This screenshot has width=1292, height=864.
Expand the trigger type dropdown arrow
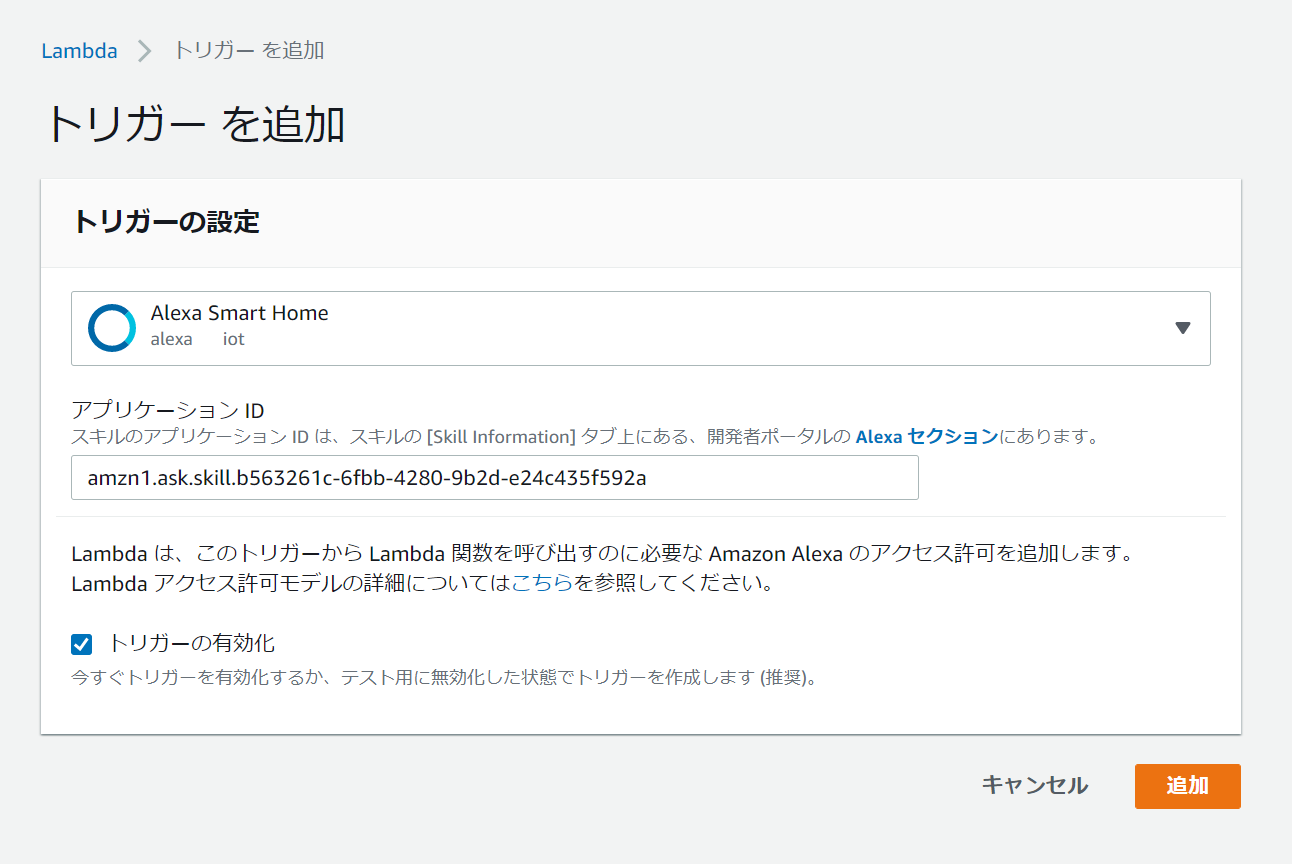pyautogui.click(x=1183, y=328)
